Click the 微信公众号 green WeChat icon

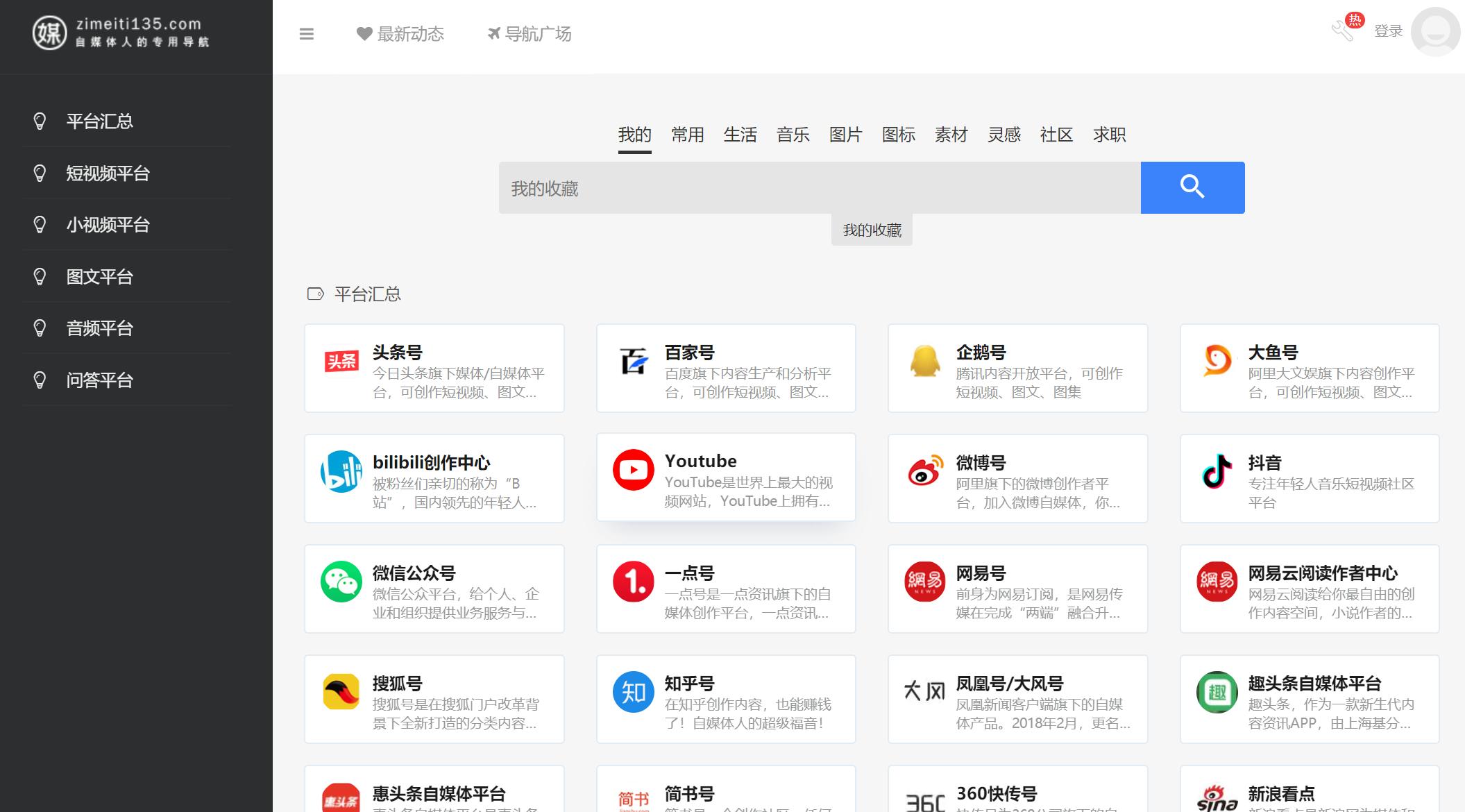[341, 582]
